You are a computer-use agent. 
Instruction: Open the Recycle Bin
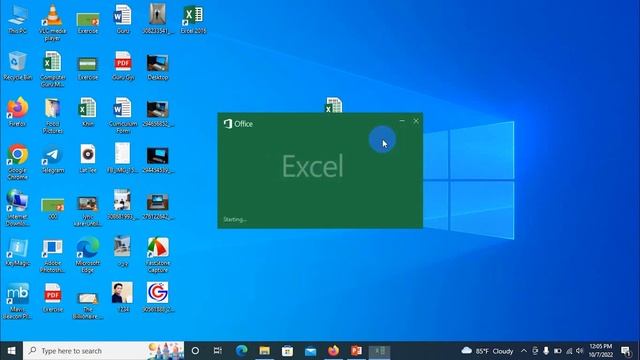tap(18, 66)
